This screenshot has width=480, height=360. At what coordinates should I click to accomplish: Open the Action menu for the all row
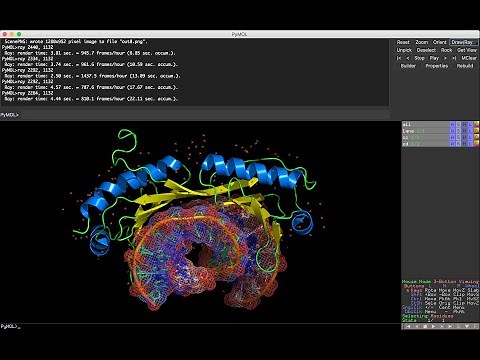452,124
